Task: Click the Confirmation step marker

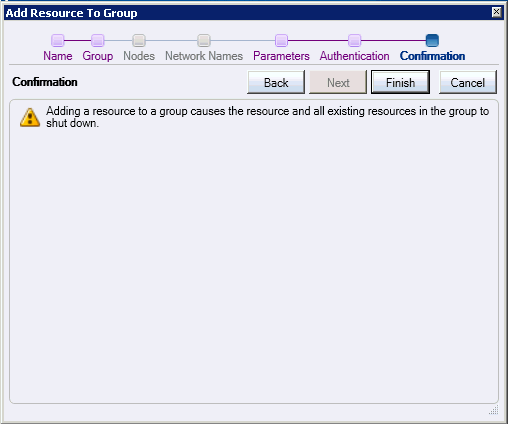Action: (x=432, y=40)
